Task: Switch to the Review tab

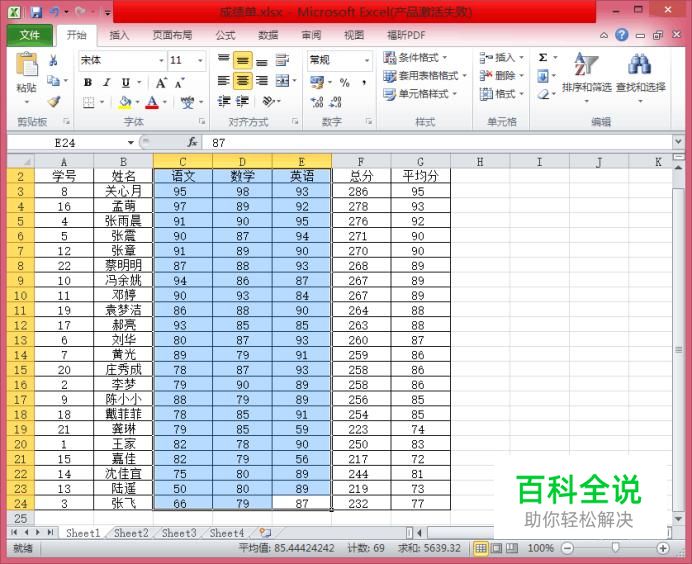Action: point(311,35)
